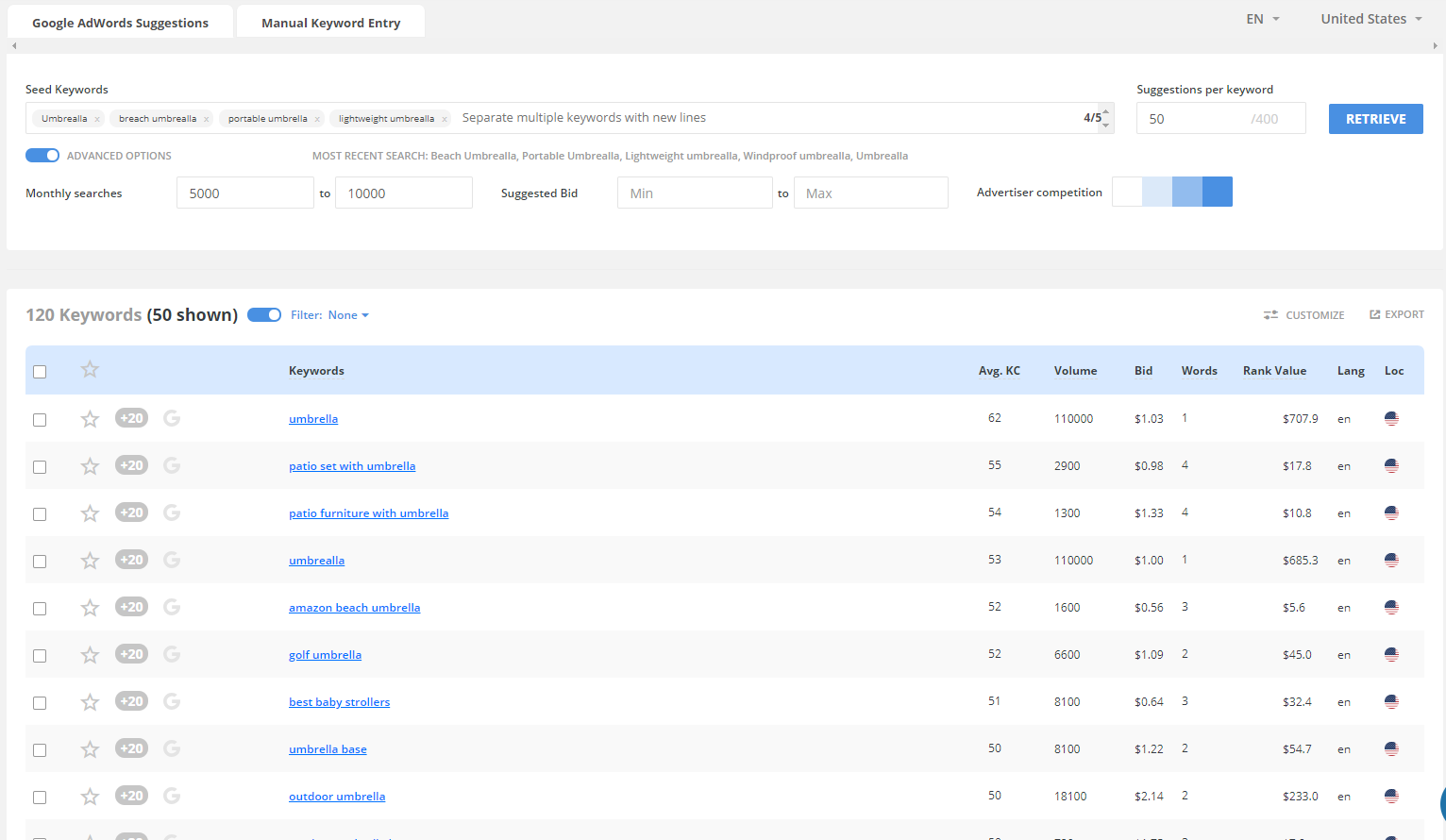Check the outdoor umbrella checkbox
The image size is (1446, 840).
40,798
